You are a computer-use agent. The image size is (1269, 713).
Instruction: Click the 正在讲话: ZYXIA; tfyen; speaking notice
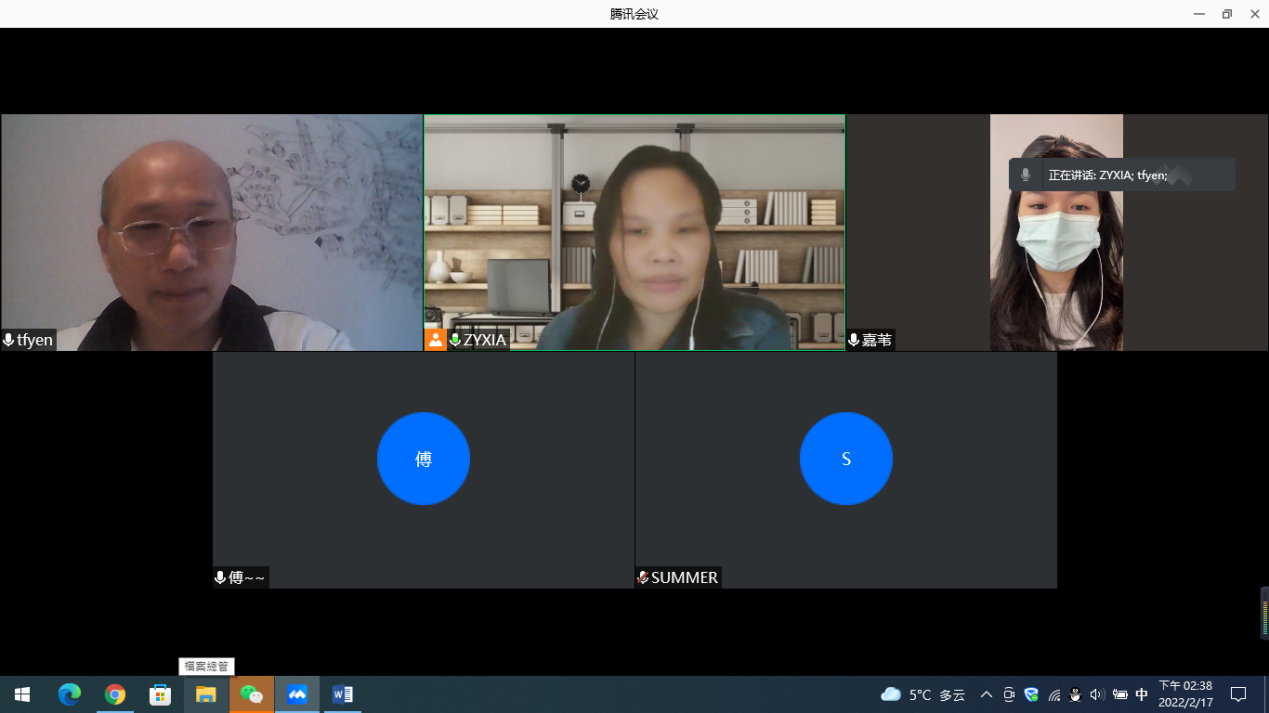tap(1122, 175)
